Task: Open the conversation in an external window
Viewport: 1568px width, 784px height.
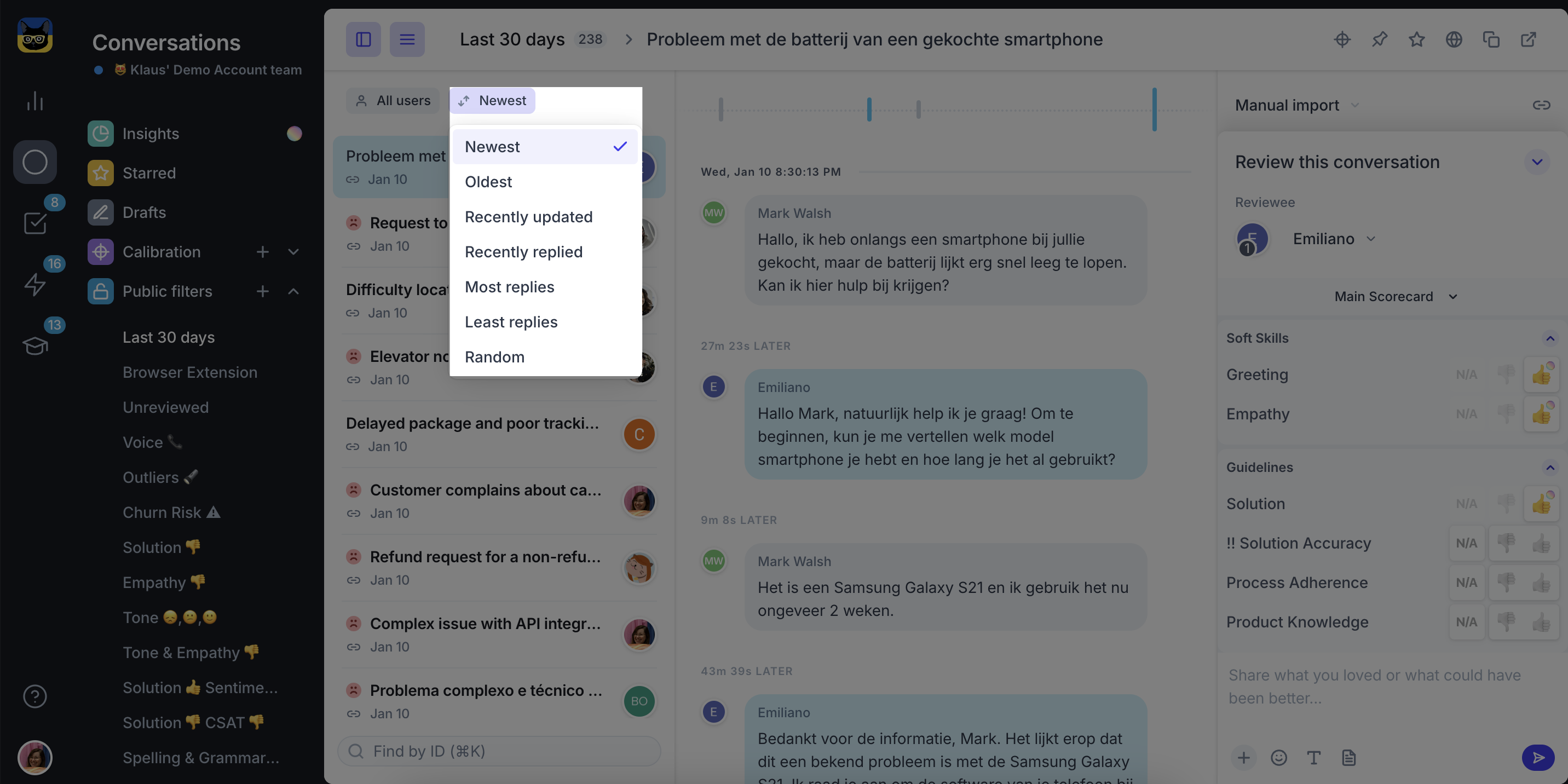Action: coord(1529,39)
